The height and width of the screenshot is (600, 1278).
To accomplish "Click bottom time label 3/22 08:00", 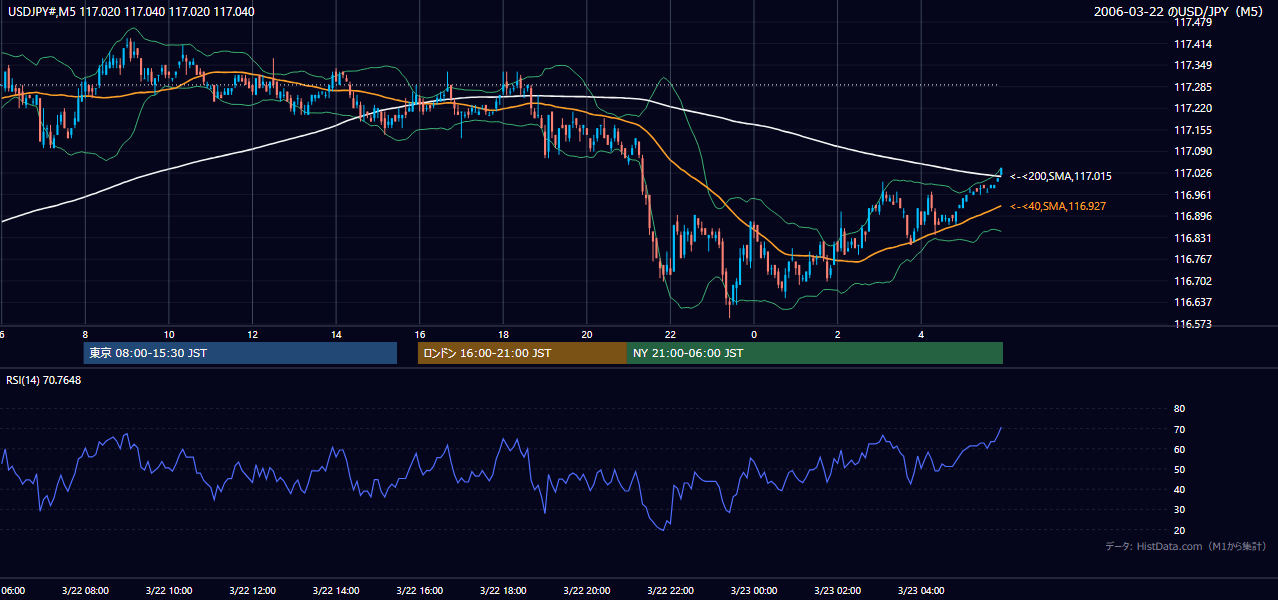I will (x=85, y=590).
